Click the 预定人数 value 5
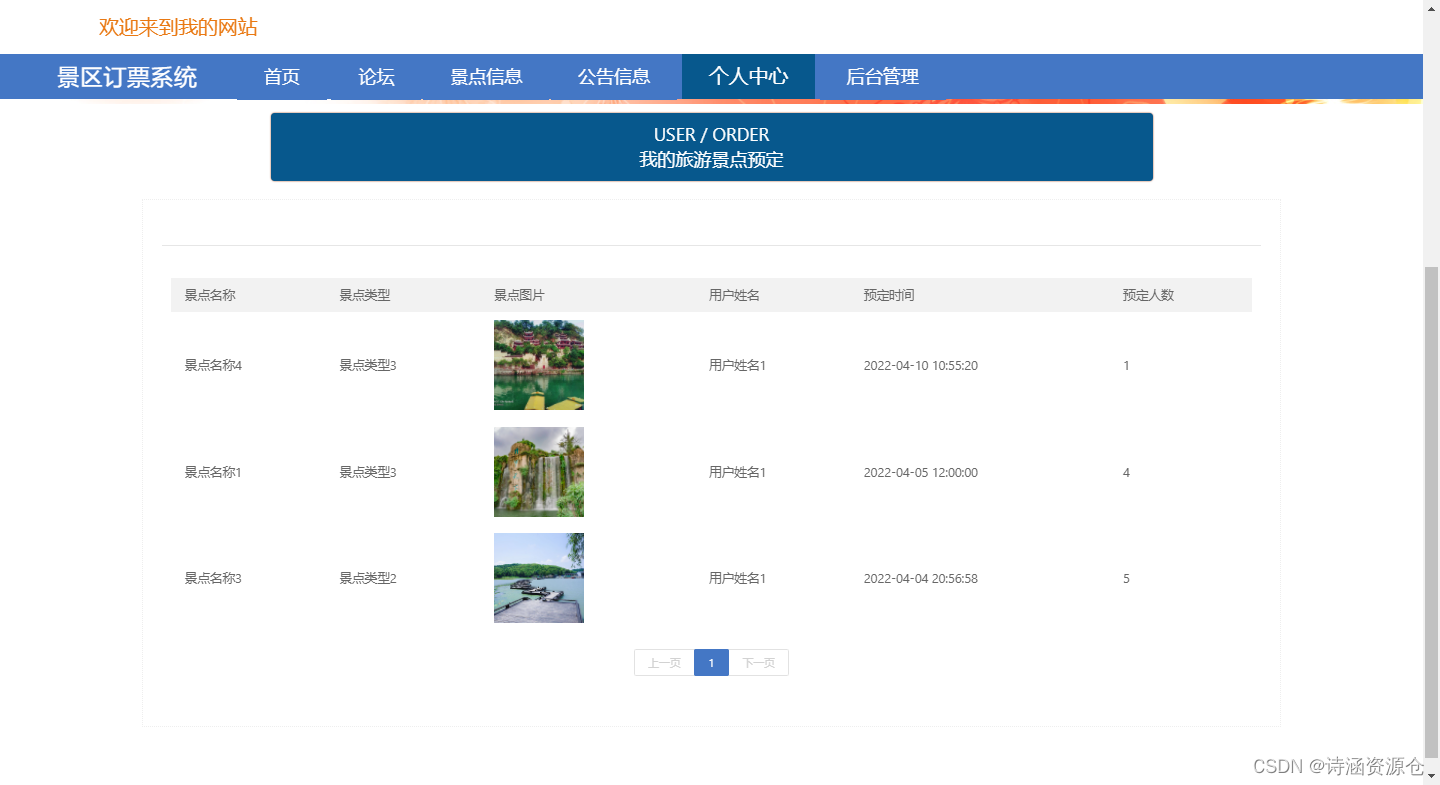1440x785 pixels. pos(1126,578)
